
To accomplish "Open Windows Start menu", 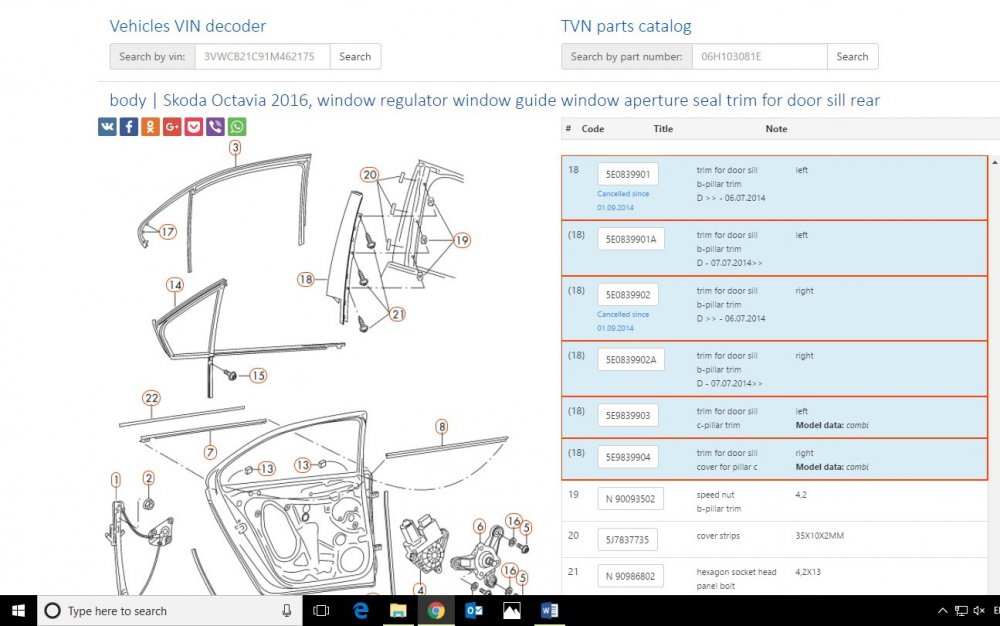I will [18, 611].
